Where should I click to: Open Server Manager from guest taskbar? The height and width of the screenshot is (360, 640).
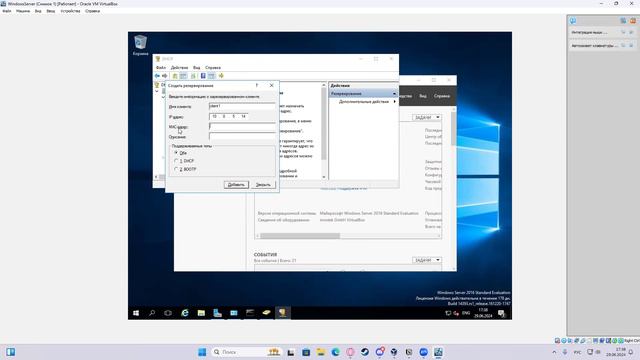pyautogui.click(x=217, y=313)
